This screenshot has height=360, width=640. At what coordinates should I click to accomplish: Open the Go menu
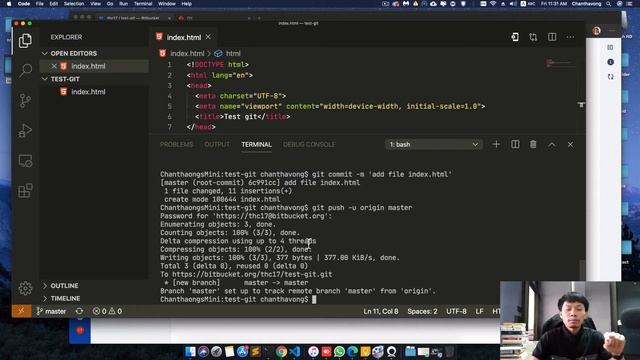tap(110, 4)
